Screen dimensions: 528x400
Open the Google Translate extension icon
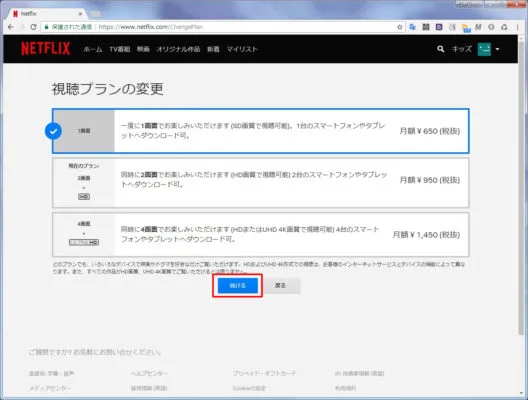coord(412,27)
